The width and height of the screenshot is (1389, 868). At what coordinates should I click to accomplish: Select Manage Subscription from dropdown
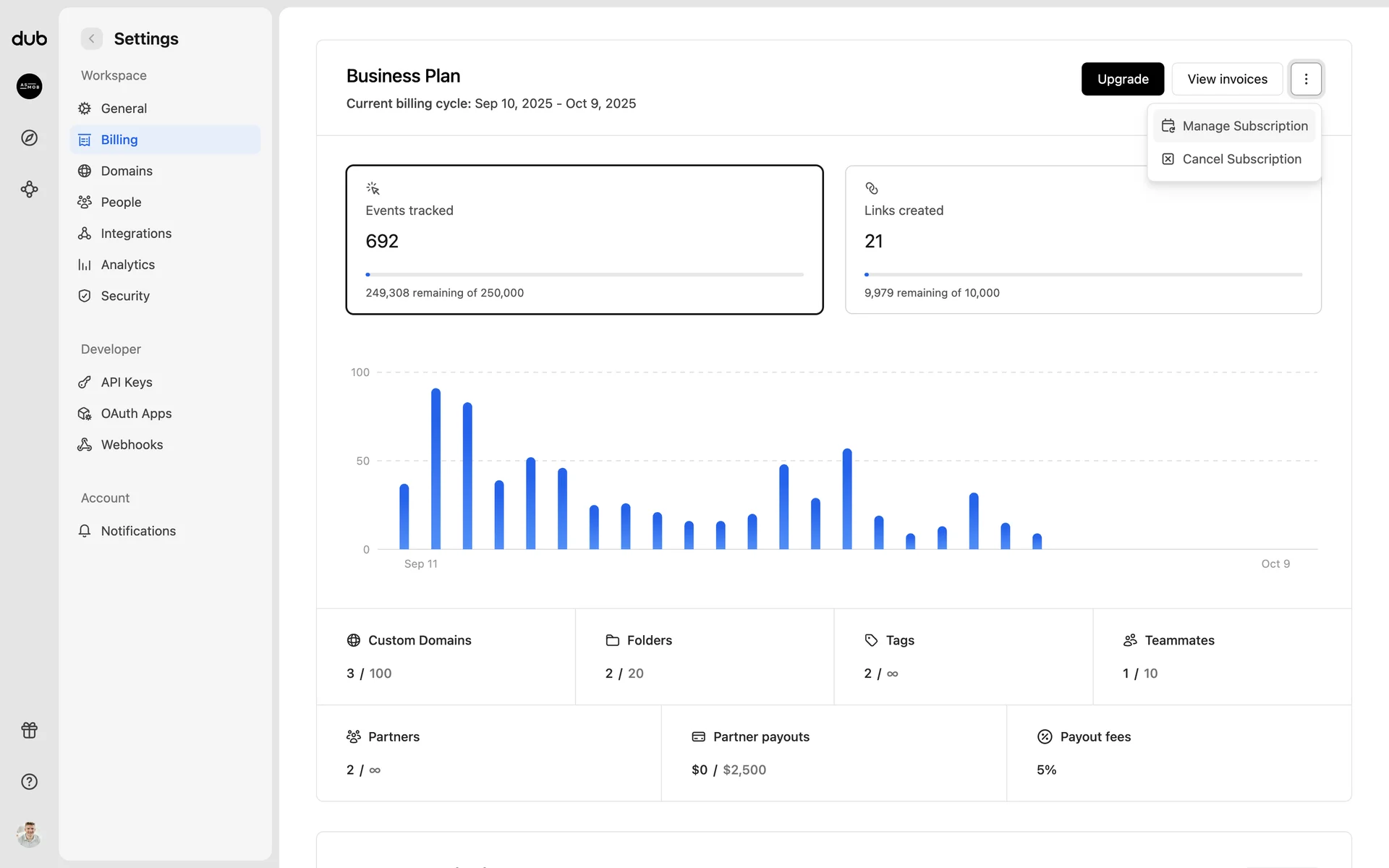[1235, 126]
